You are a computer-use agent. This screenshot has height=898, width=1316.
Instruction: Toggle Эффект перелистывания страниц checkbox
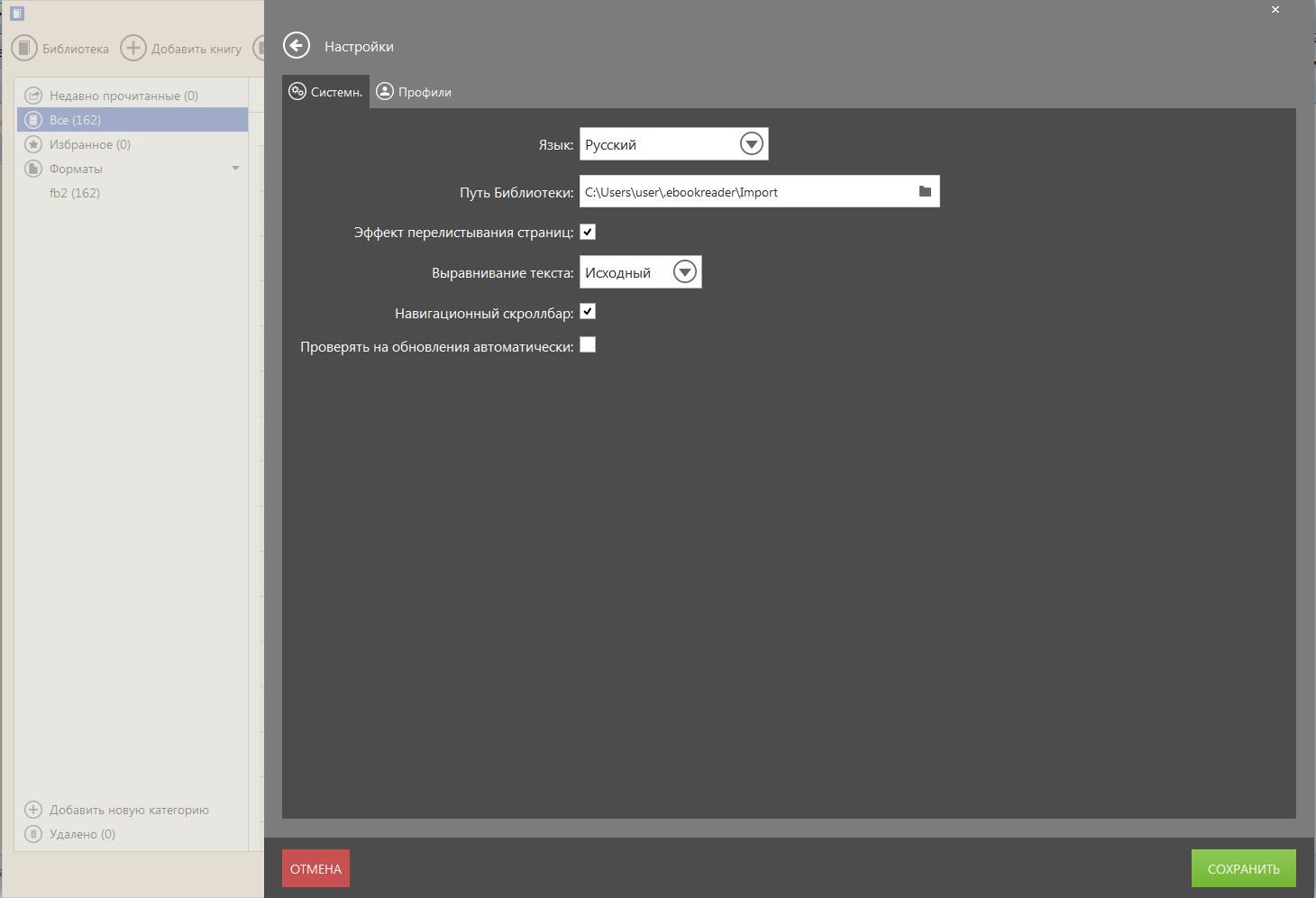pyautogui.click(x=588, y=232)
